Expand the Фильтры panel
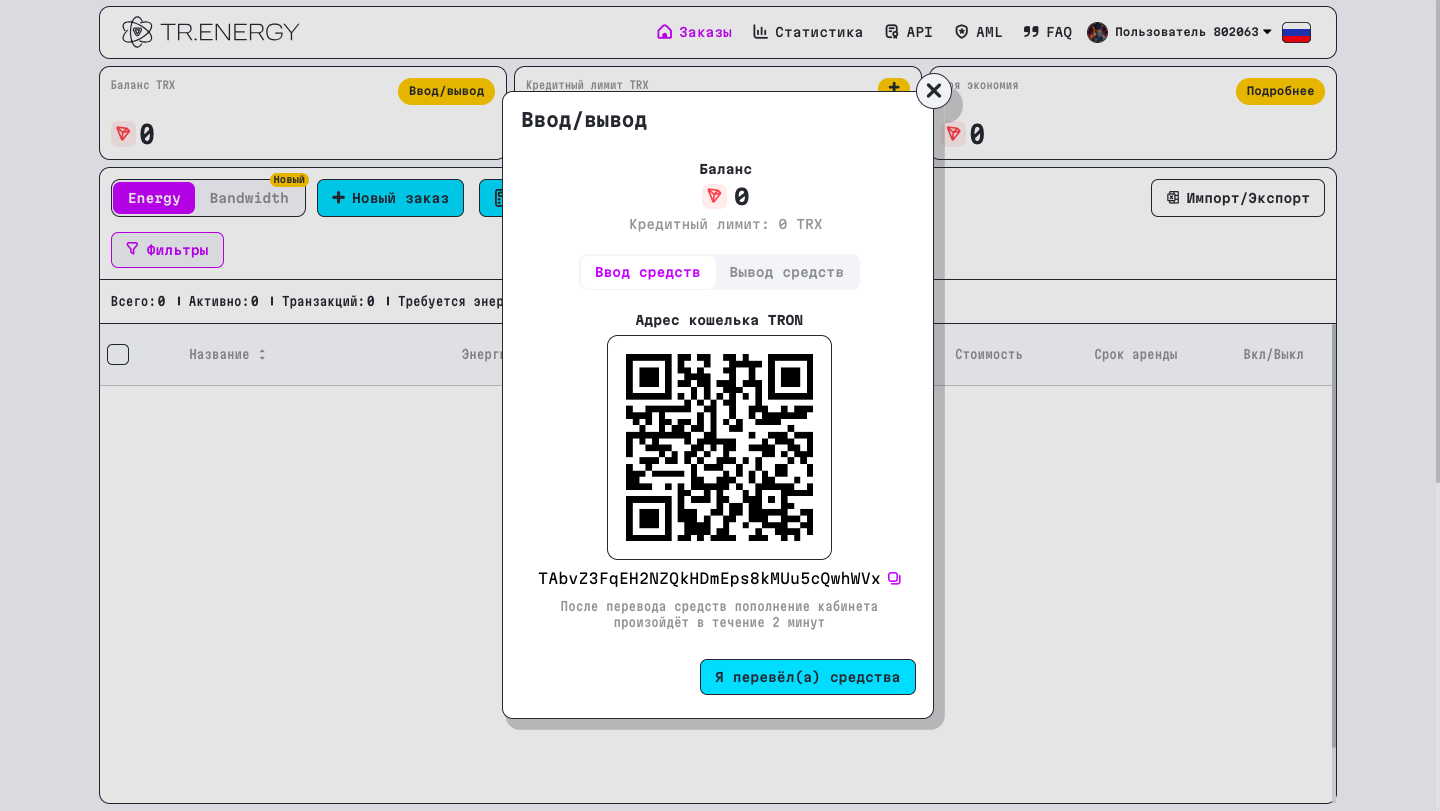The height and width of the screenshot is (811, 1440). [x=167, y=249]
